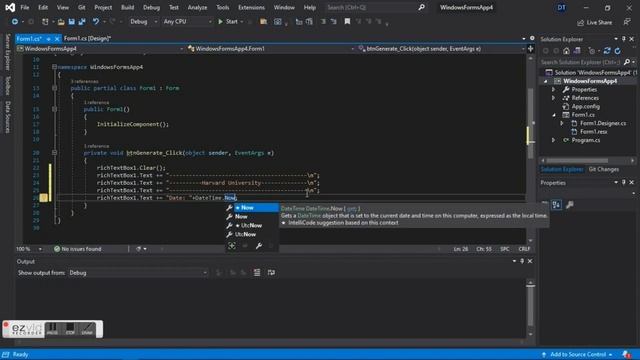Click the green Start debugging button
Image resolution: width=640 pixels, height=360 pixels.
coord(228,22)
